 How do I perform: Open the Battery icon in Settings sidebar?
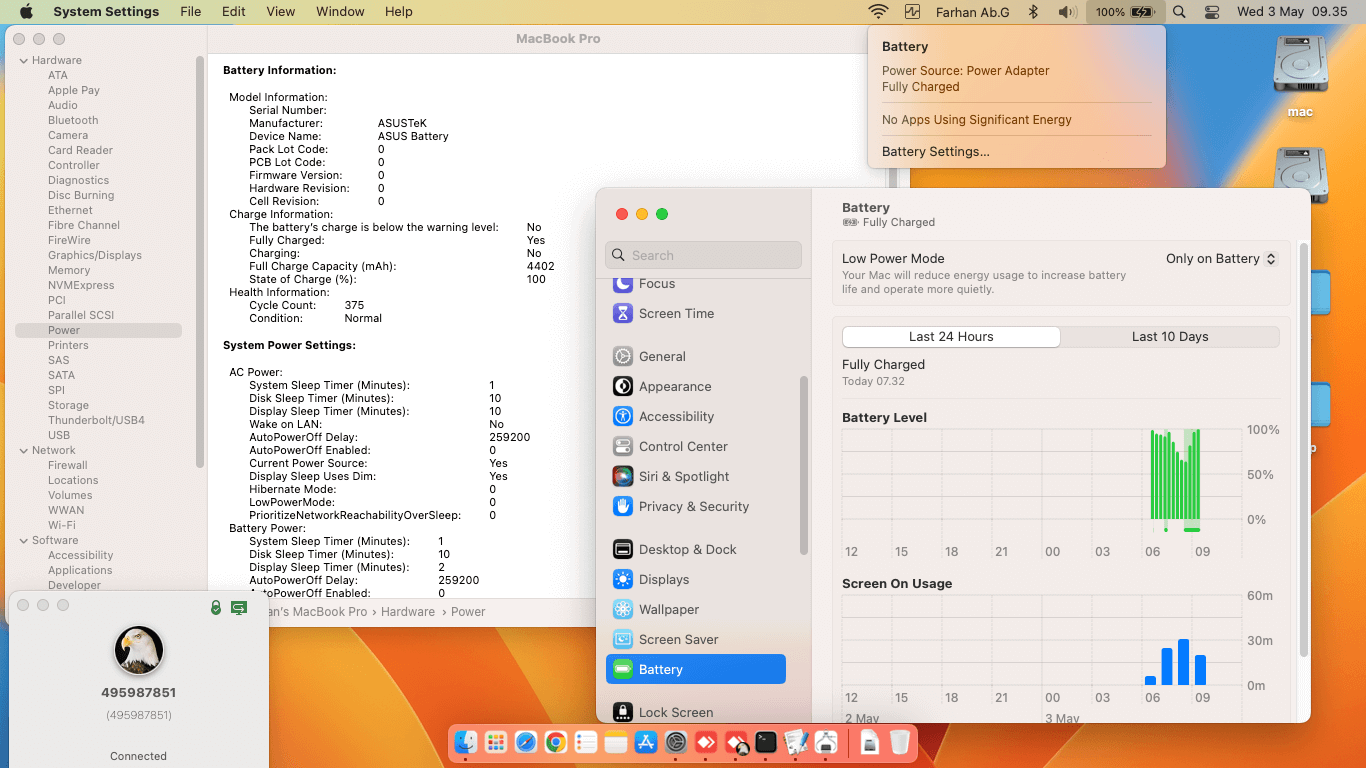coord(623,669)
